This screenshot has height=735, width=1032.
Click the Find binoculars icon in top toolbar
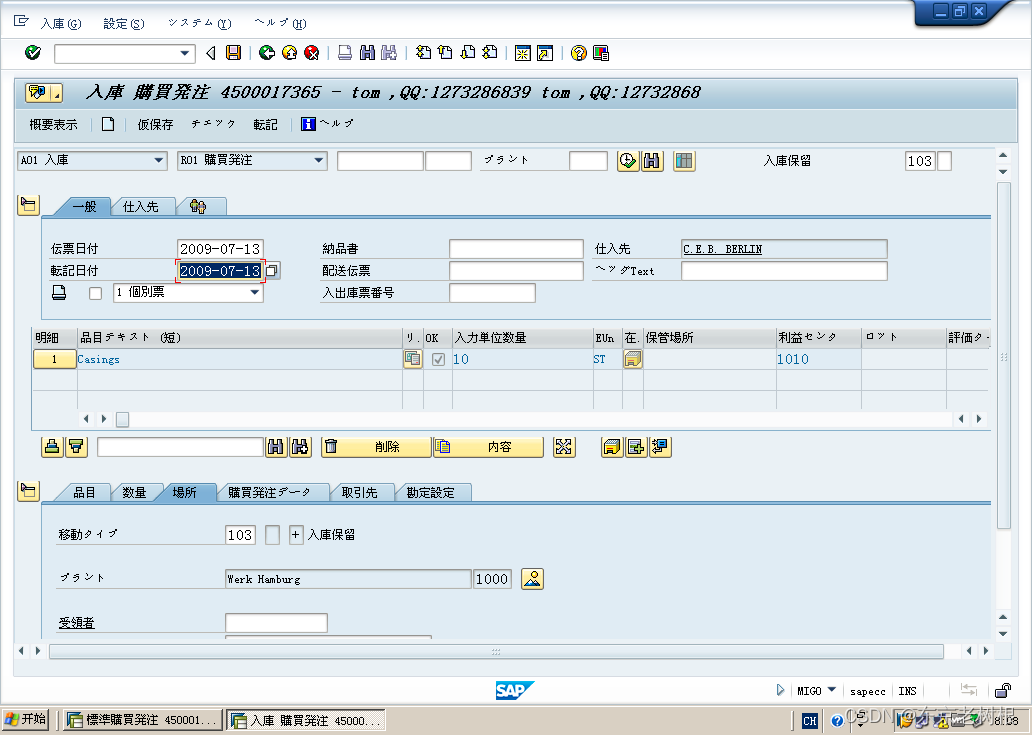click(367, 53)
